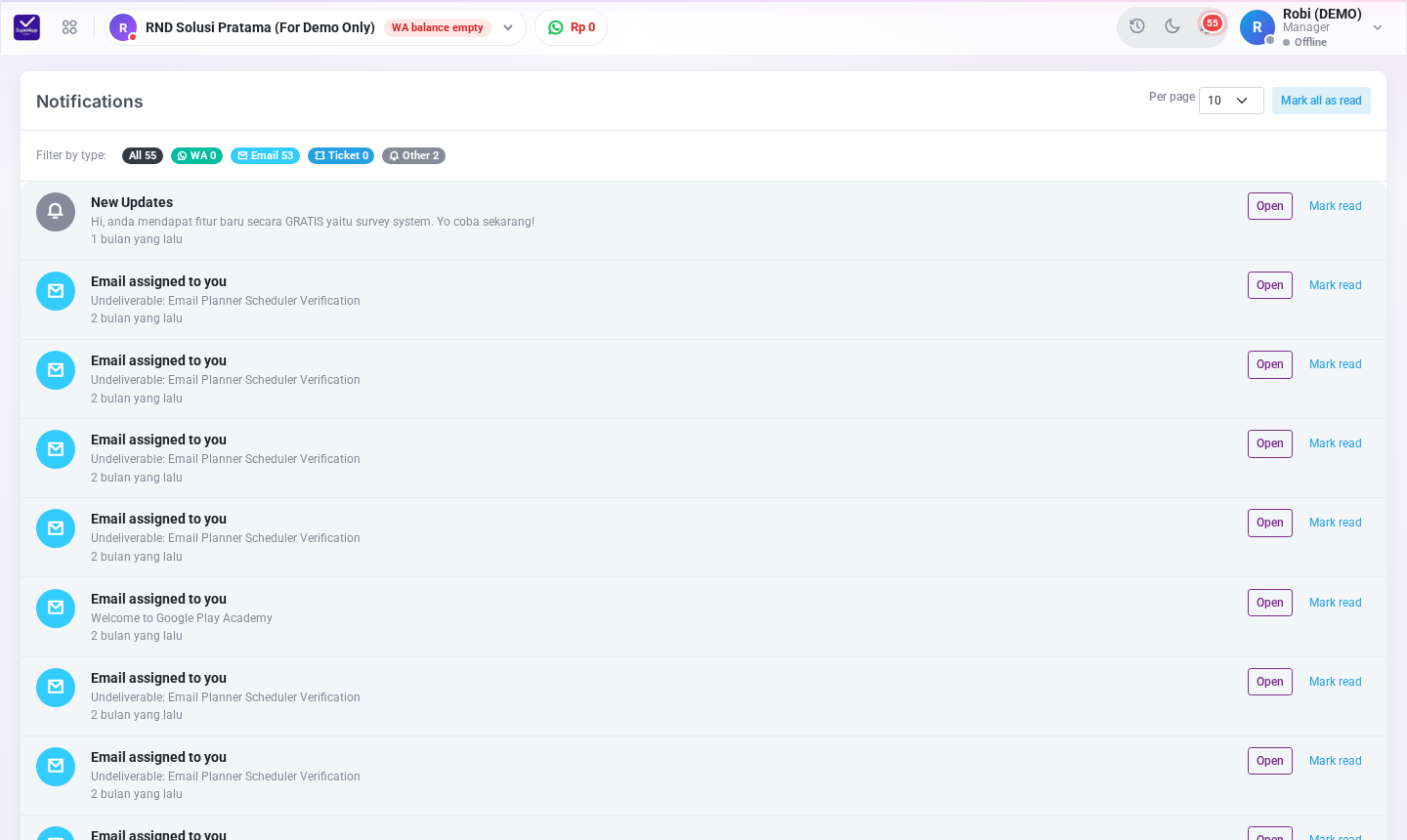Click the 1 bulan yang lalu timestamp
The width and height of the screenshot is (1407, 840).
pos(137,239)
